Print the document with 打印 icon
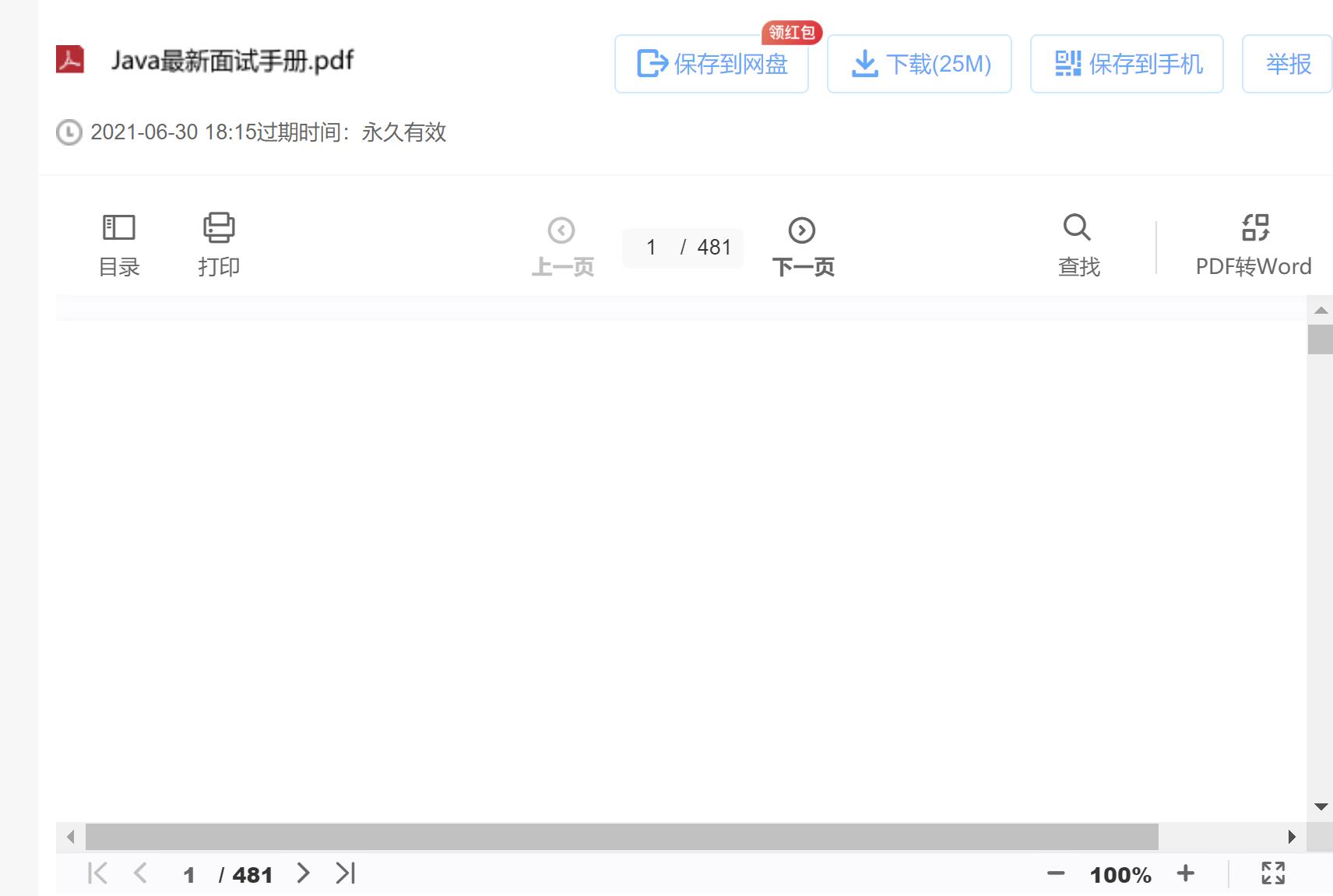Viewport: 1333px width, 896px height. click(x=219, y=245)
